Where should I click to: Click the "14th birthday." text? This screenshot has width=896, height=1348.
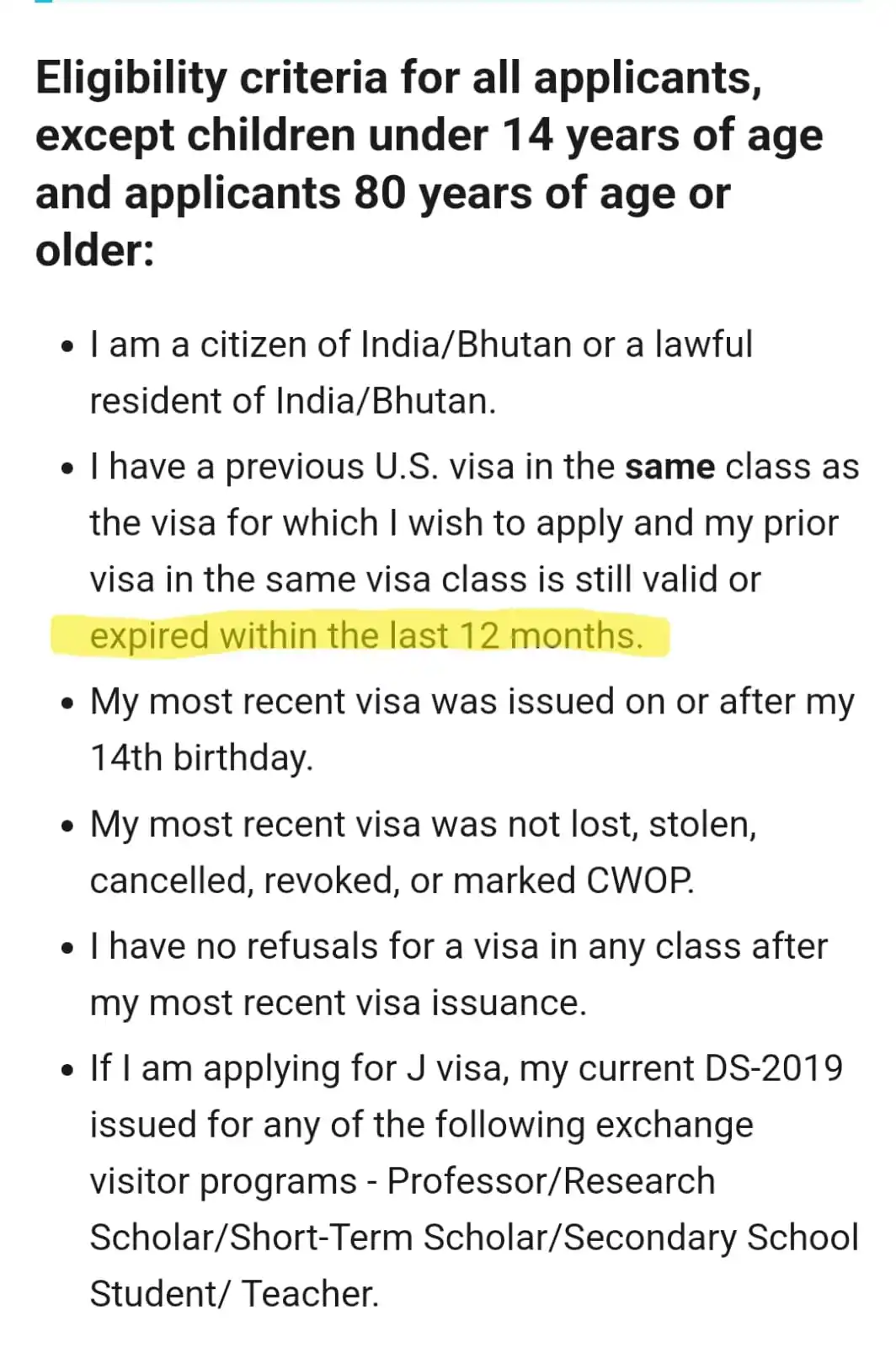tap(201, 757)
